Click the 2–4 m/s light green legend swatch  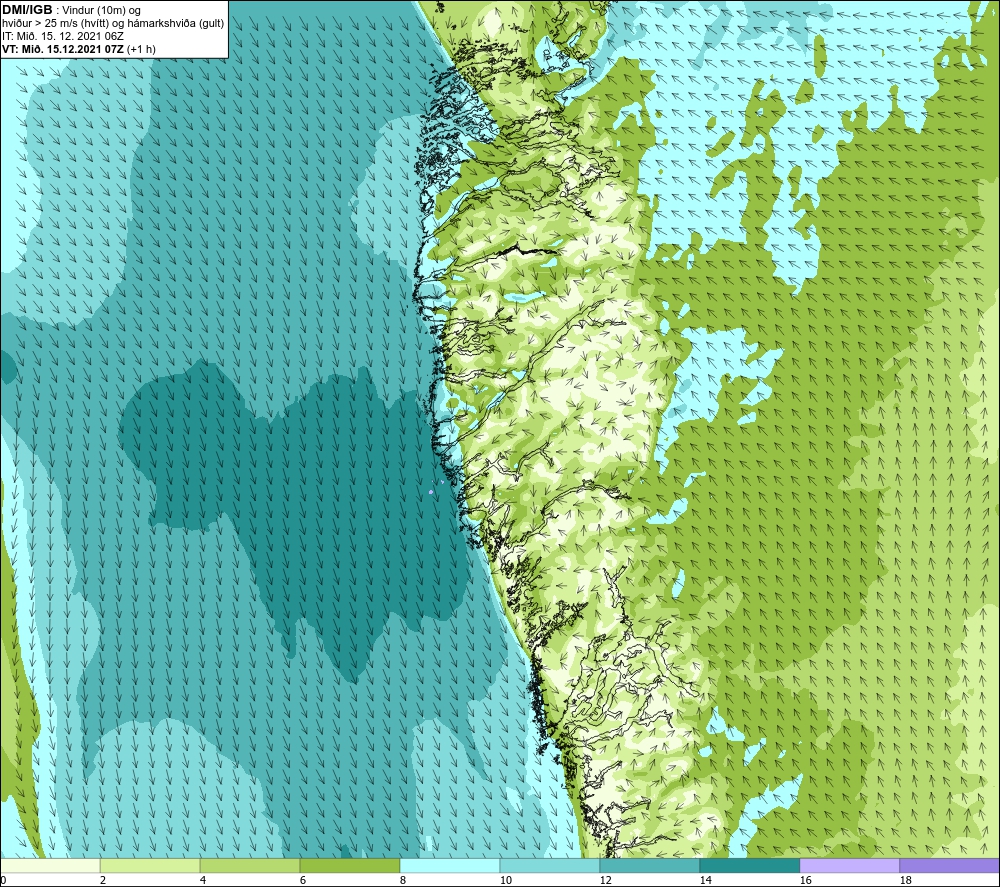pos(150,866)
